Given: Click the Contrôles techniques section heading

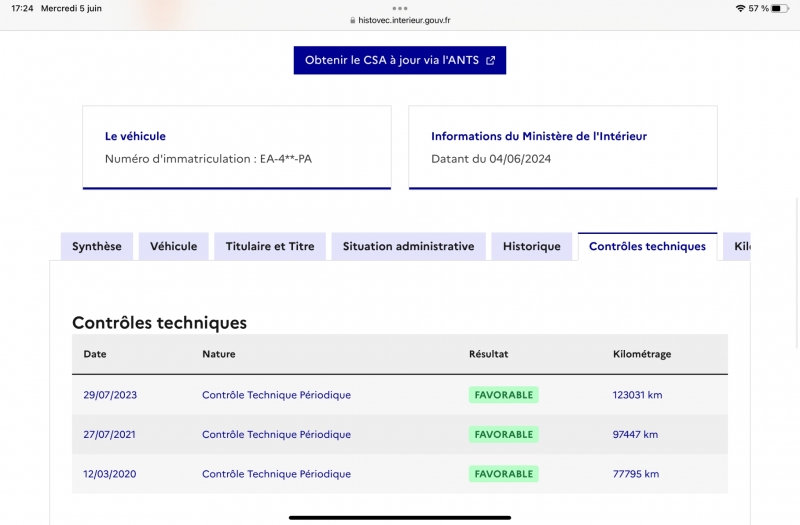Looking at the screenshot, I should (159, 322).
